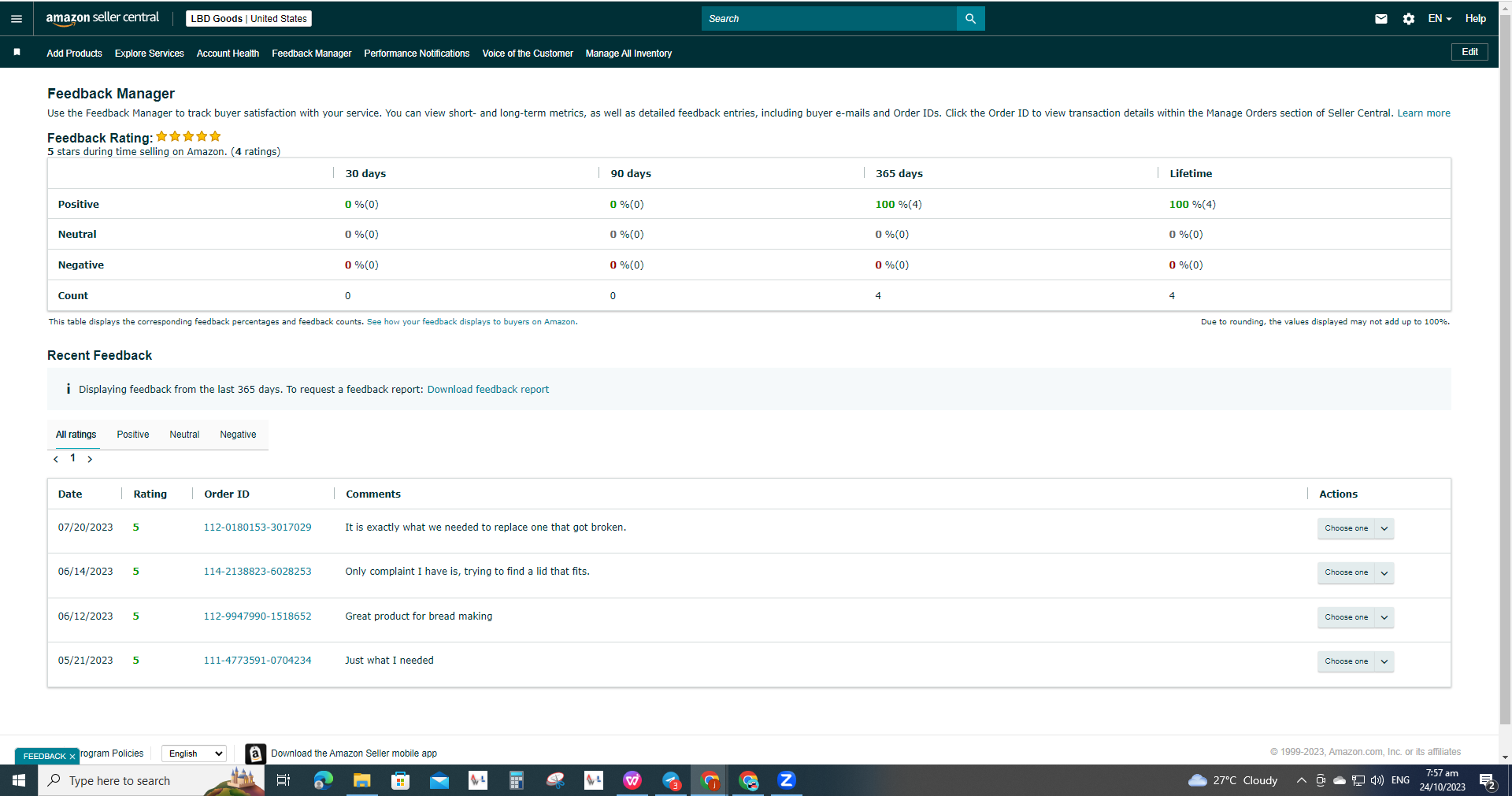Viewport: 1512px width, 796px height.
Task: Open Calculator from taskbar
Action: (x=516, y=780)
